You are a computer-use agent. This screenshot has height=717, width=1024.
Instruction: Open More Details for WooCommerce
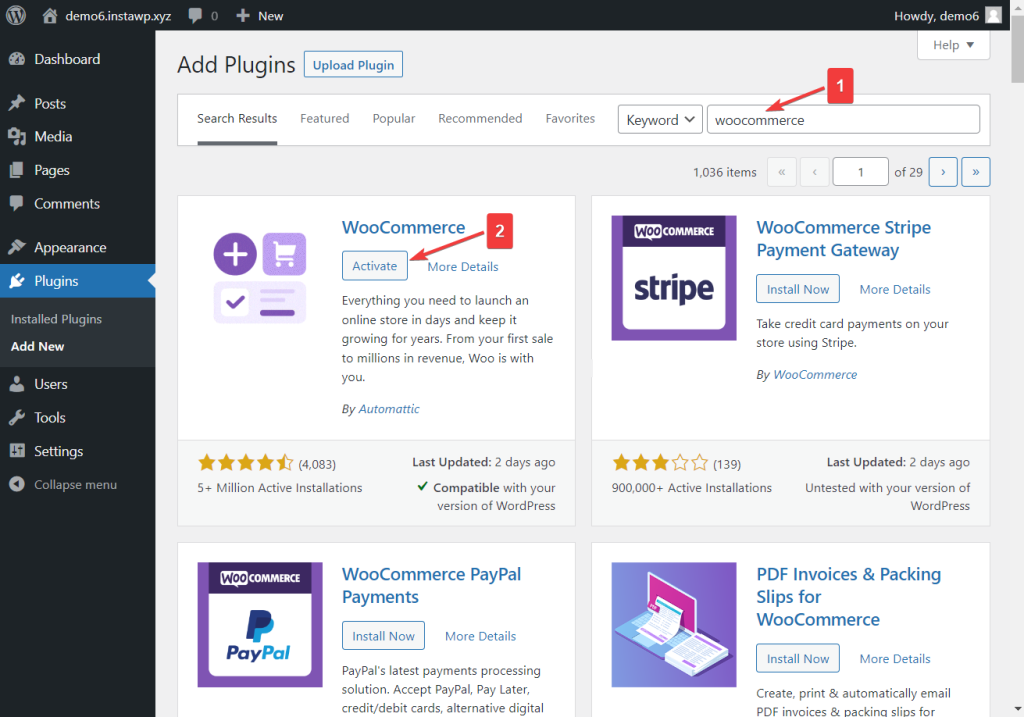coord(463,266)
